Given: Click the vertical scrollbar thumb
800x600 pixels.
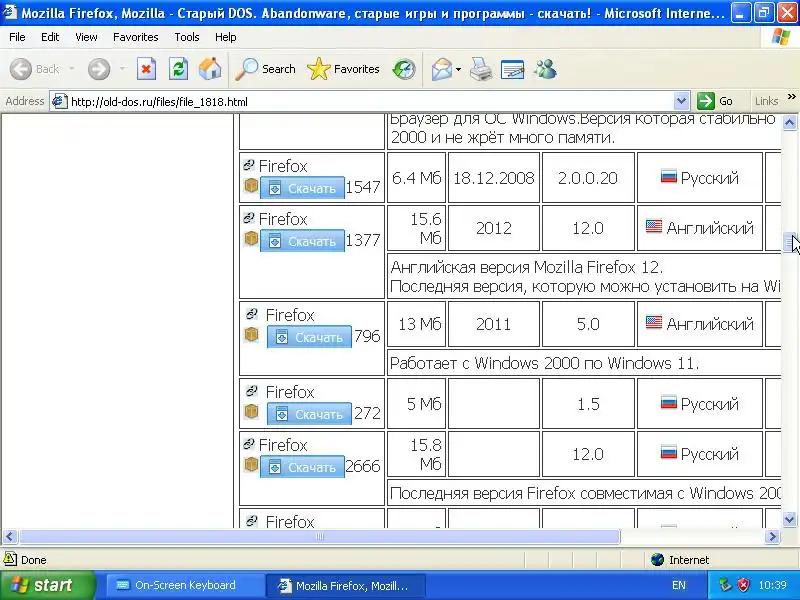Looking at the screenshot, I should [789, 243].
